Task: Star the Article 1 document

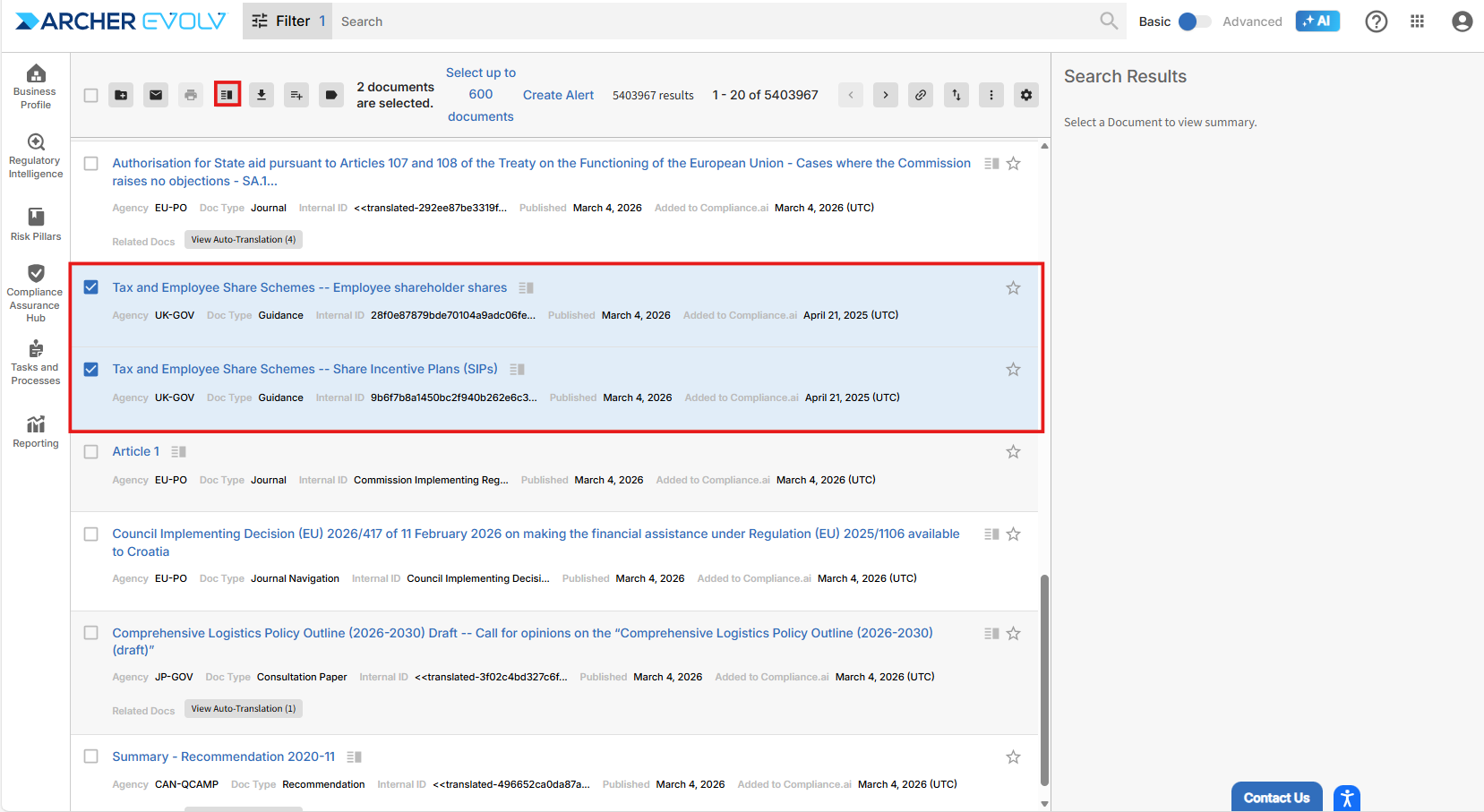Action: click(x=1013, y=452)
